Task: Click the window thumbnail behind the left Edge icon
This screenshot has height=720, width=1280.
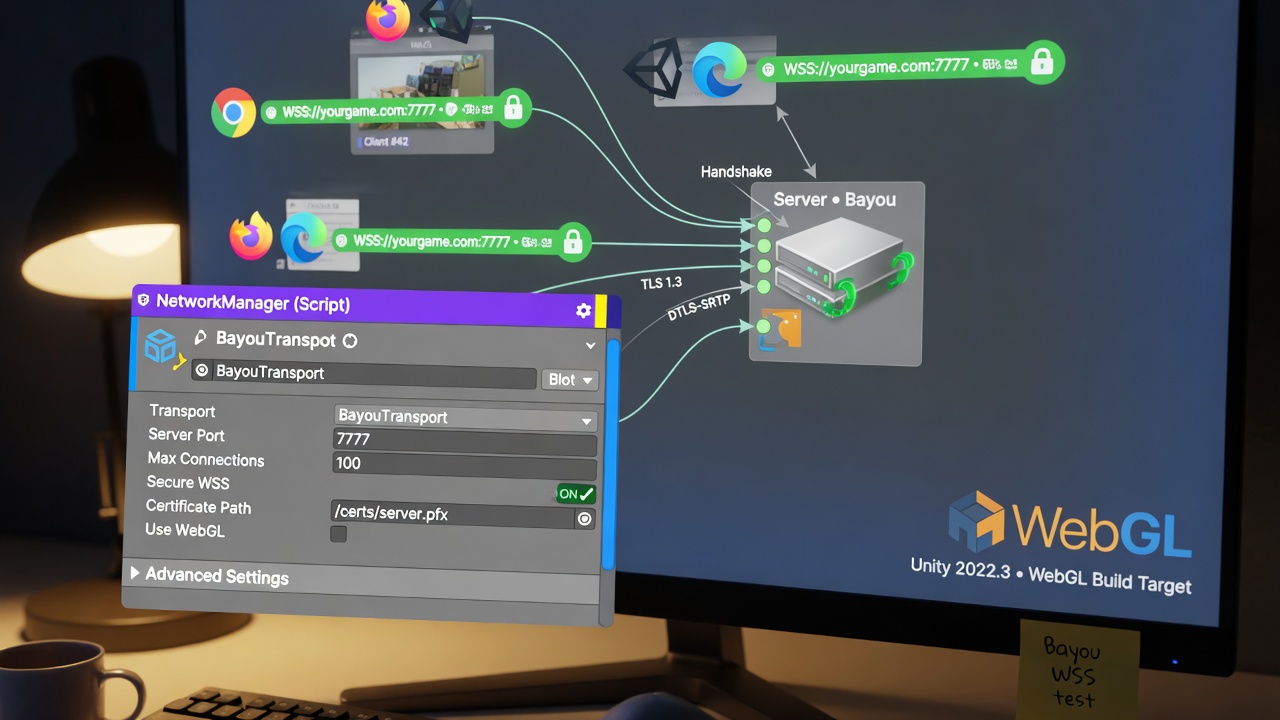Action: [x=322, y=232]
